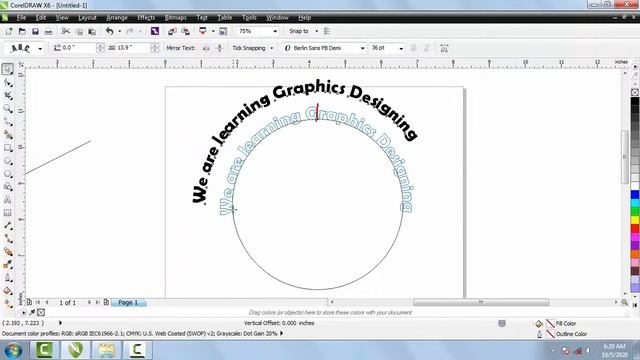The height and width of the screenshot is (360, 640).
Task: Click the Export icon
Action: pos(186,31)
